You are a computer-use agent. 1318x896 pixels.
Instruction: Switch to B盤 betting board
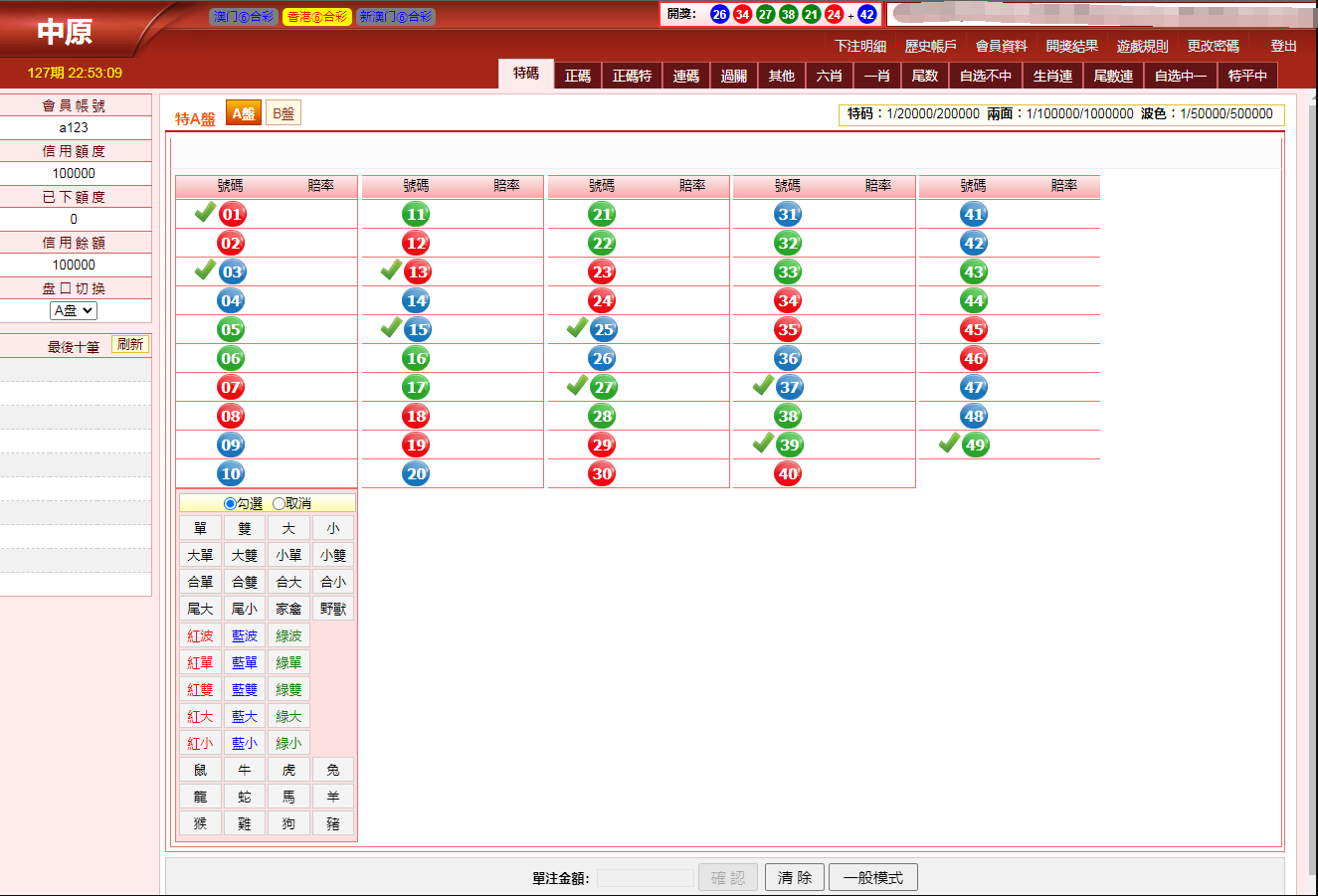click(283, 114)
